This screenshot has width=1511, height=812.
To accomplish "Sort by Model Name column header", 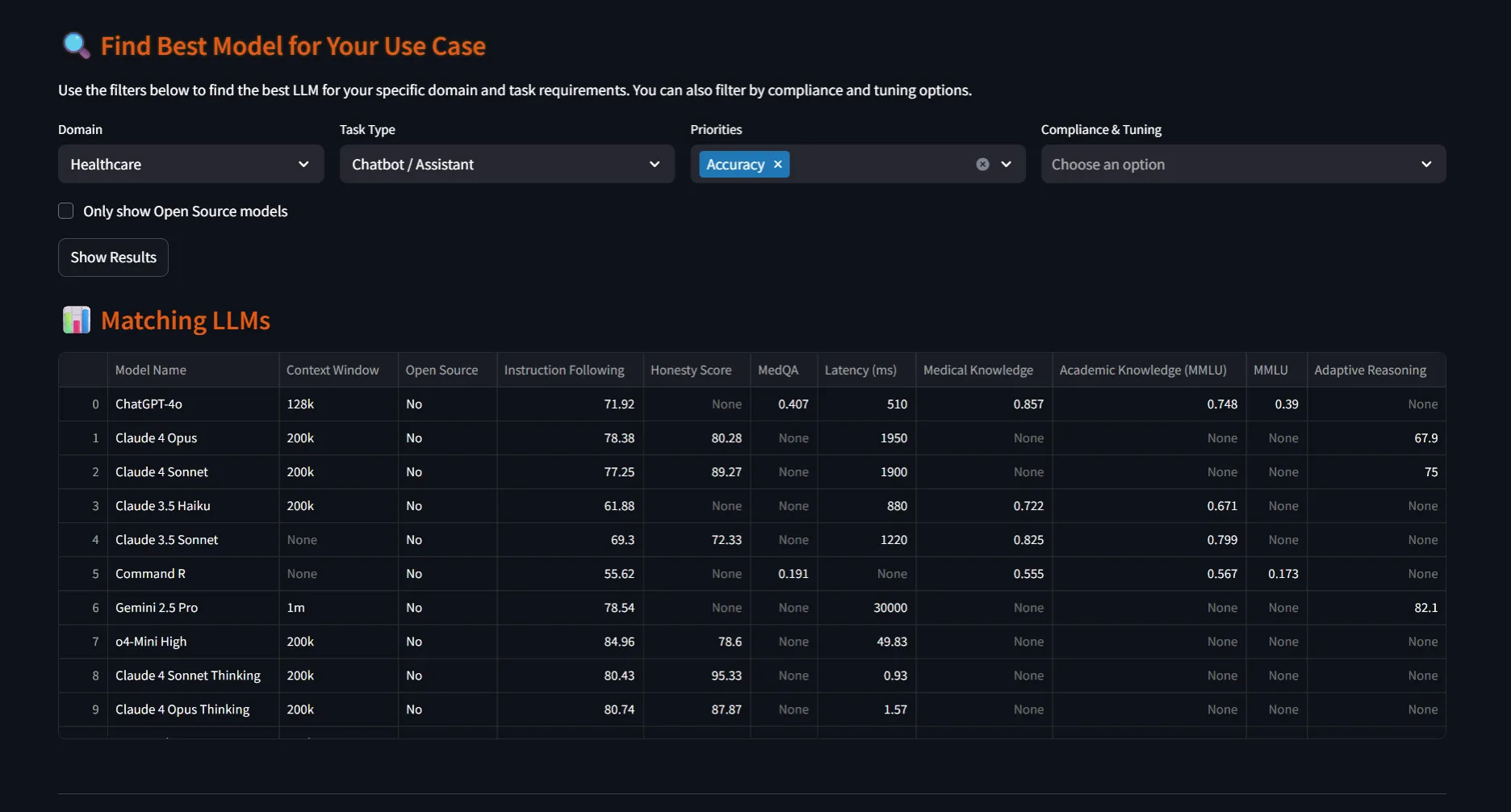I will (x=151, y=370).
